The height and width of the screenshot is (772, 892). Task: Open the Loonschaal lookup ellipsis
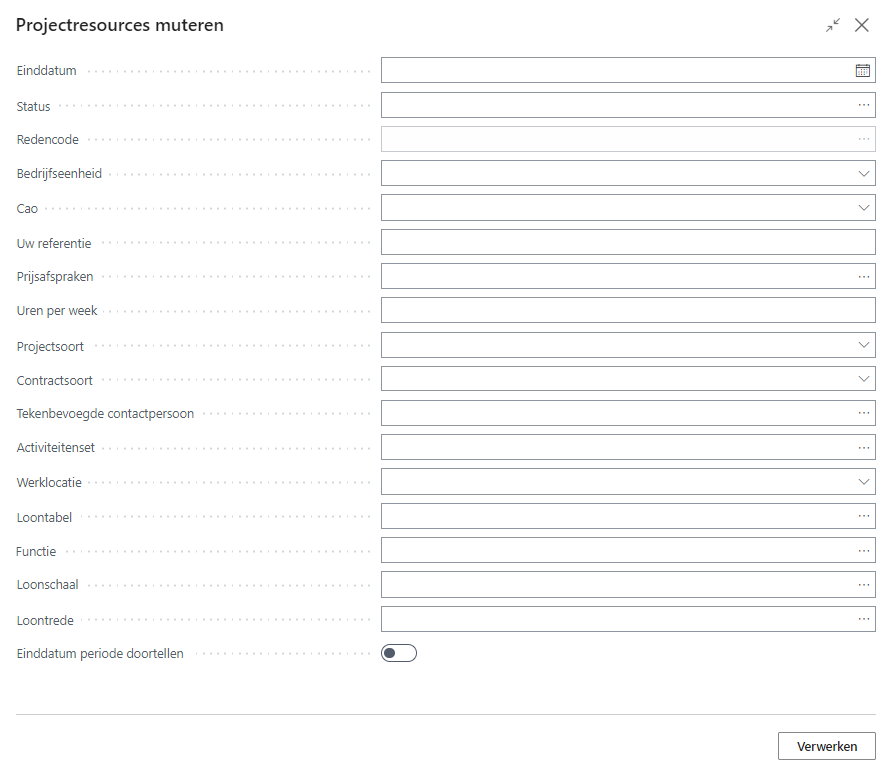[864, 585]
